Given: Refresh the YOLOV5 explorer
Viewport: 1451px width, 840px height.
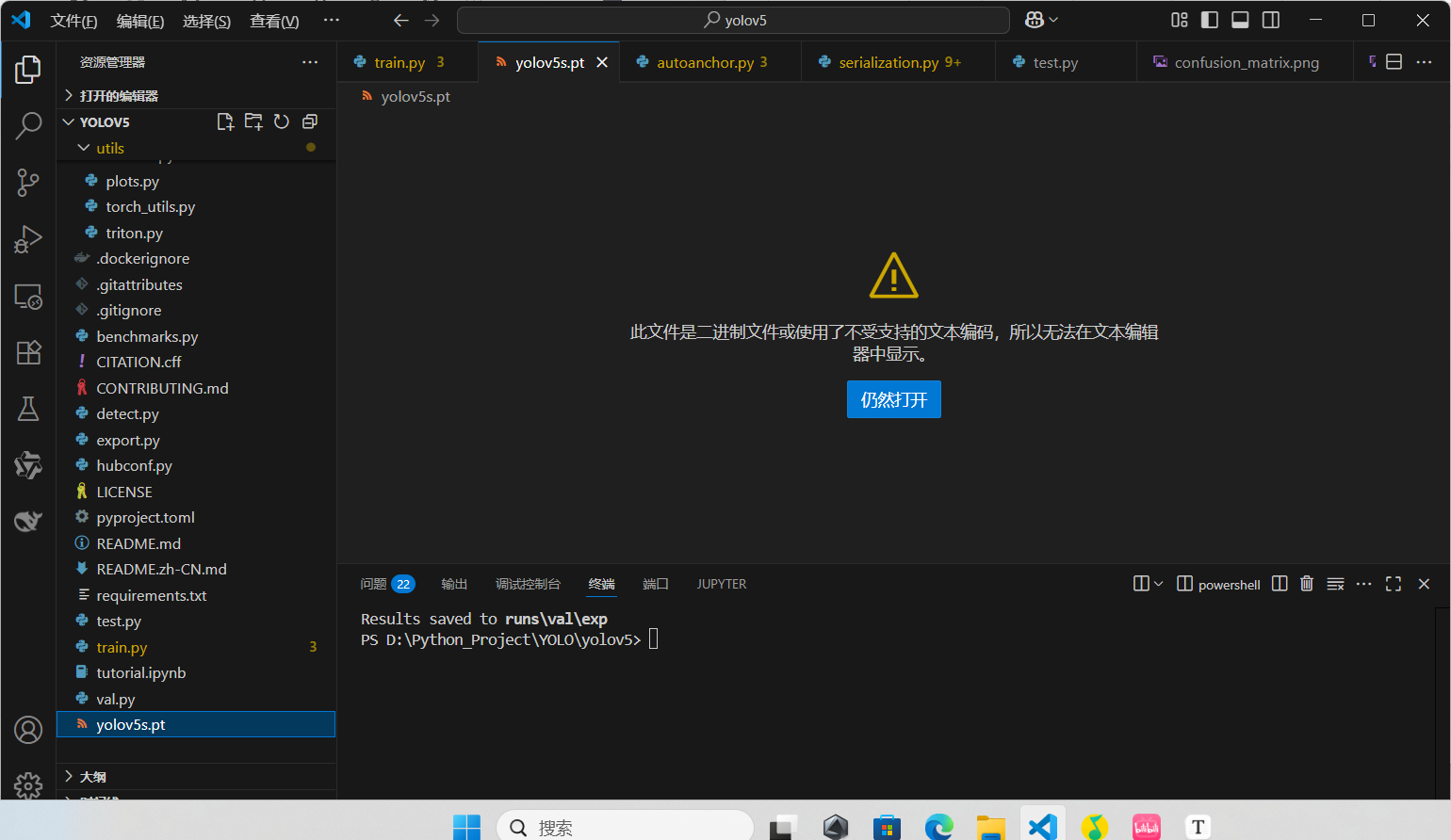Looking at the screenshot, I should pyautogui.click(x=282, y=121).
